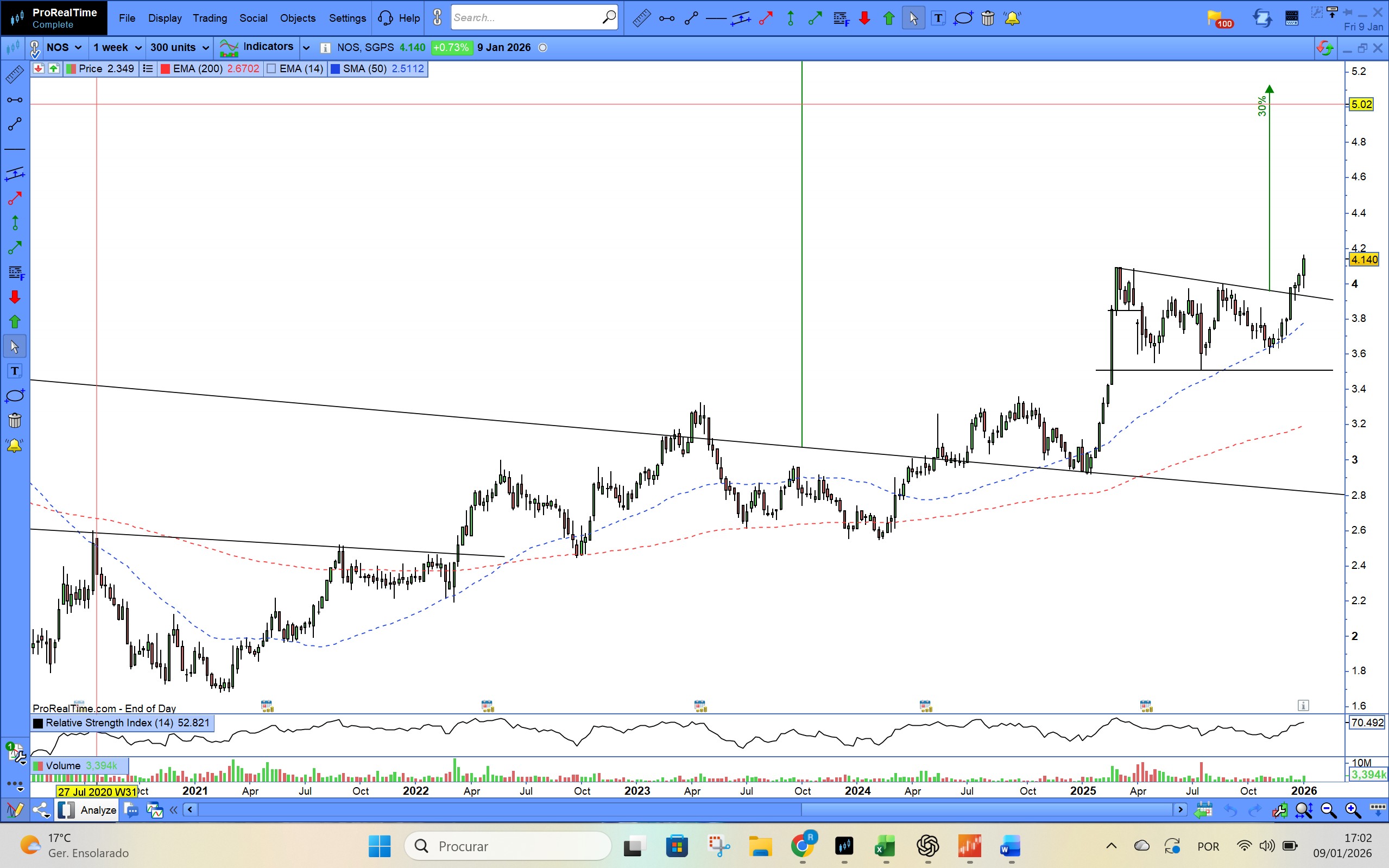Click the red down arrow tool in the left sidebar

[x=14, y=297]
